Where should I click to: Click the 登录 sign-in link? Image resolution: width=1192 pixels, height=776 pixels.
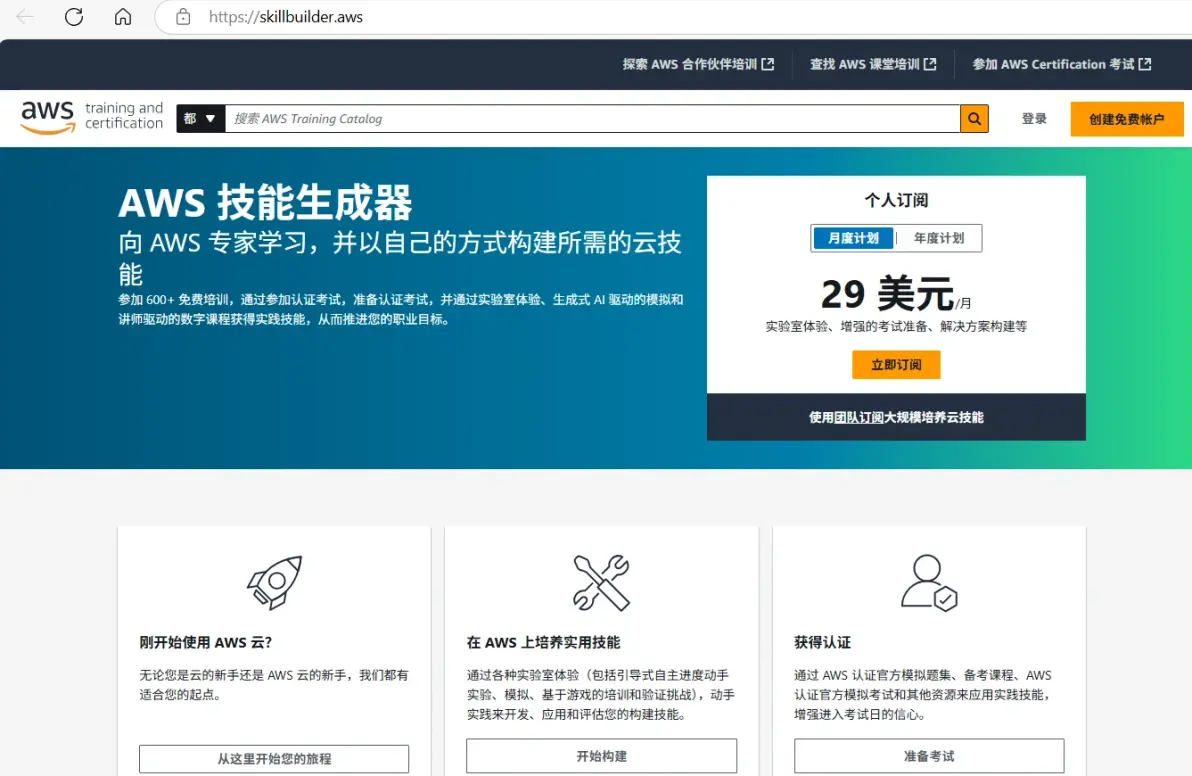tap(1034, 119)
